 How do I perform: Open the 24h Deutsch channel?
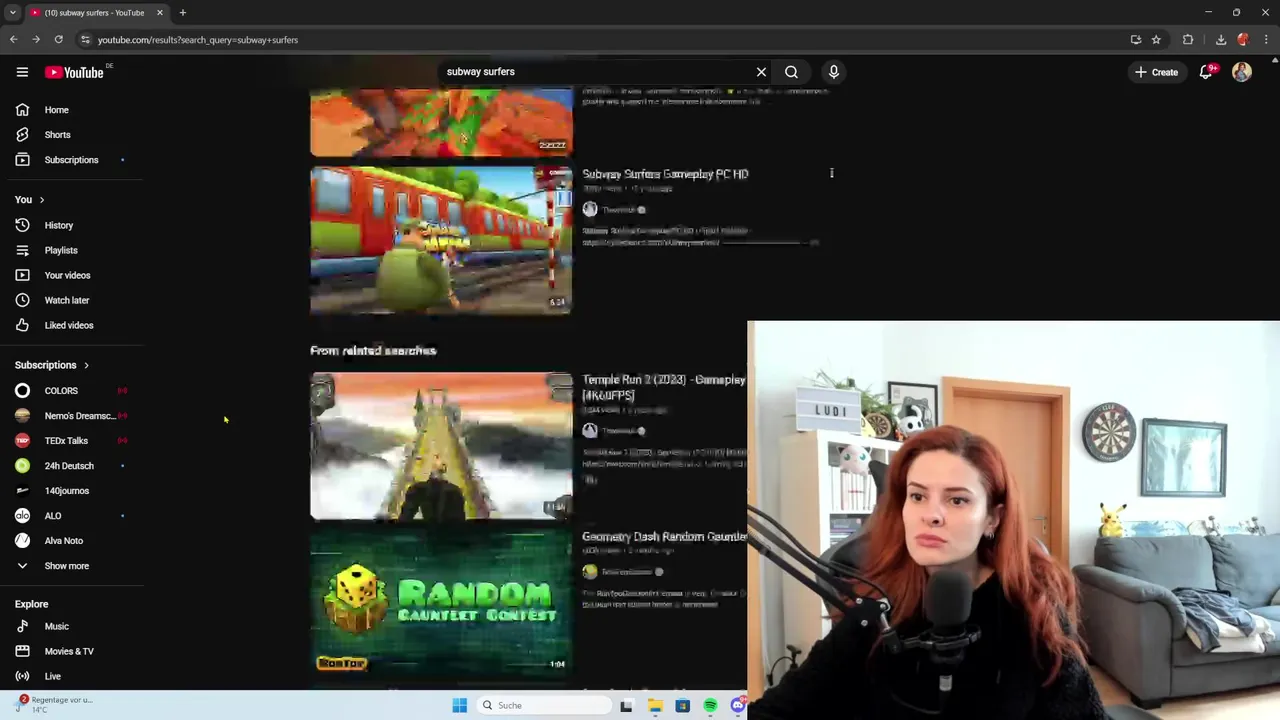pyautogui.click(x=72, y=466)
